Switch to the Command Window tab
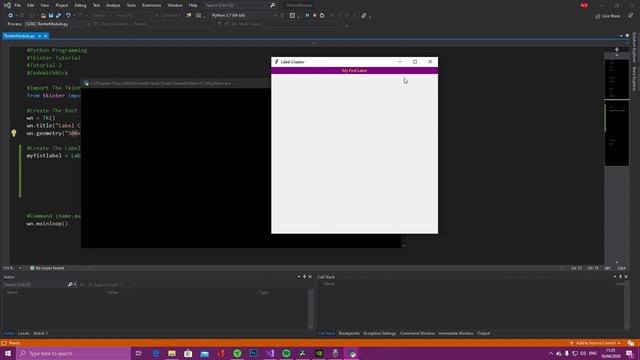This screenshot has width=640, height=360. pyautogui.click(x=417, y=333)
